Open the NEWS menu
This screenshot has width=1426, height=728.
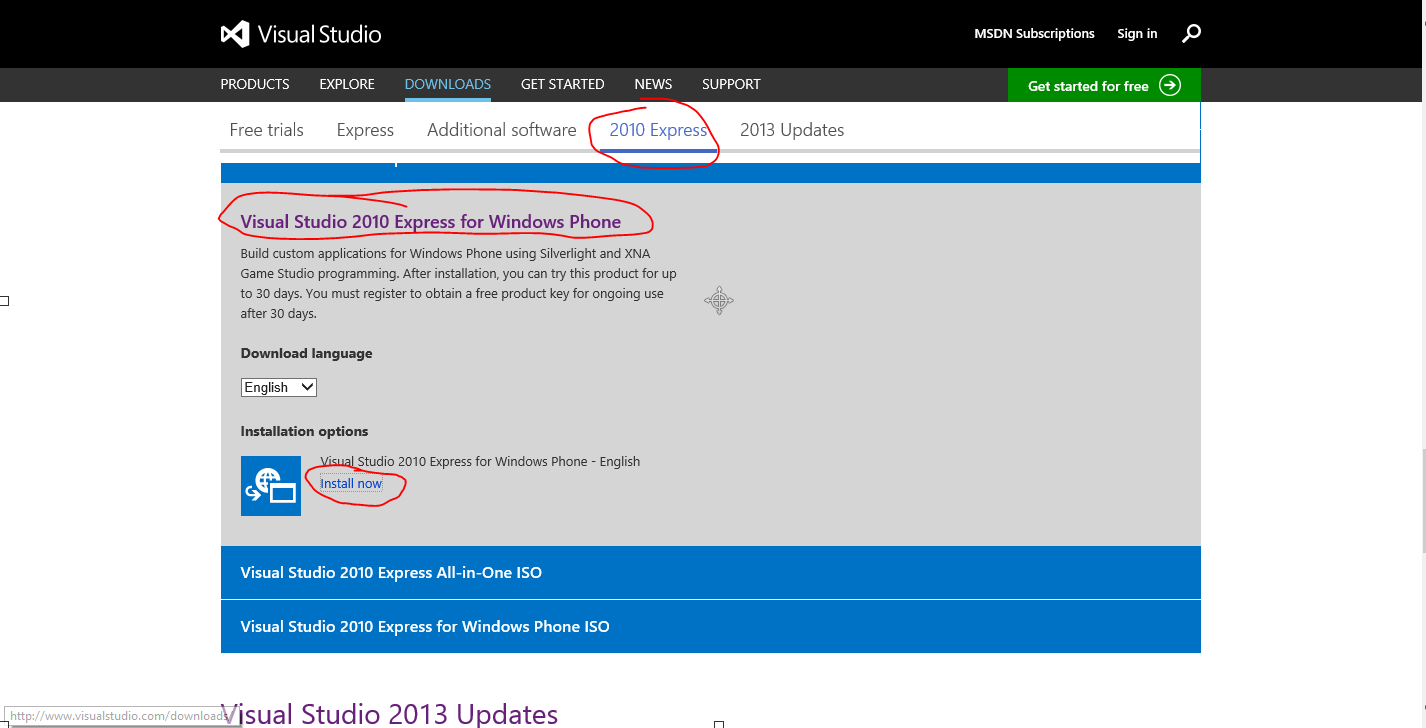click(653, 84)
